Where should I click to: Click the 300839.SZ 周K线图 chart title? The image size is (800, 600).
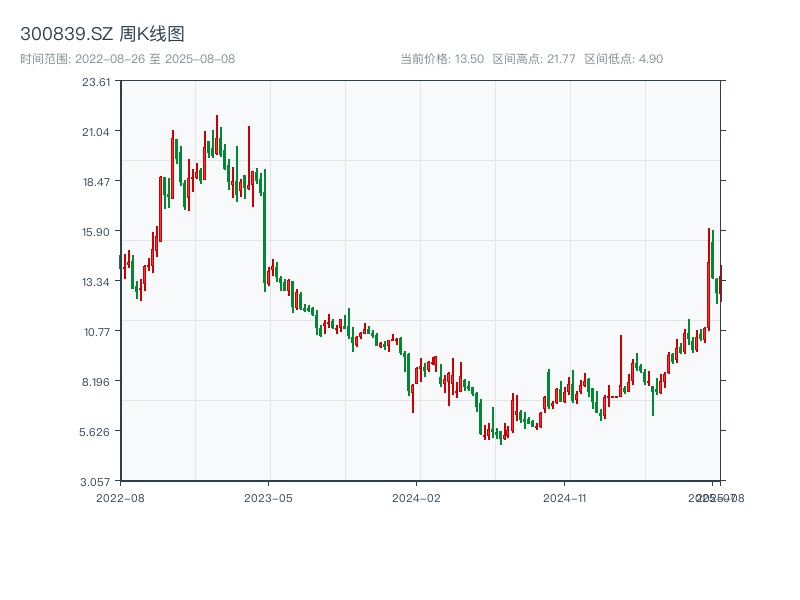[102, 35]
